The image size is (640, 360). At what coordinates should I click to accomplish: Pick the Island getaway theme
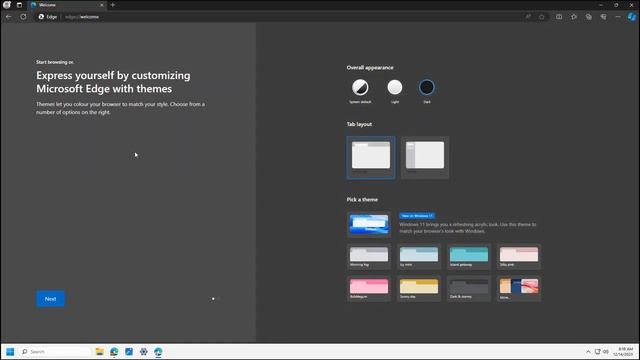[469, 257]
